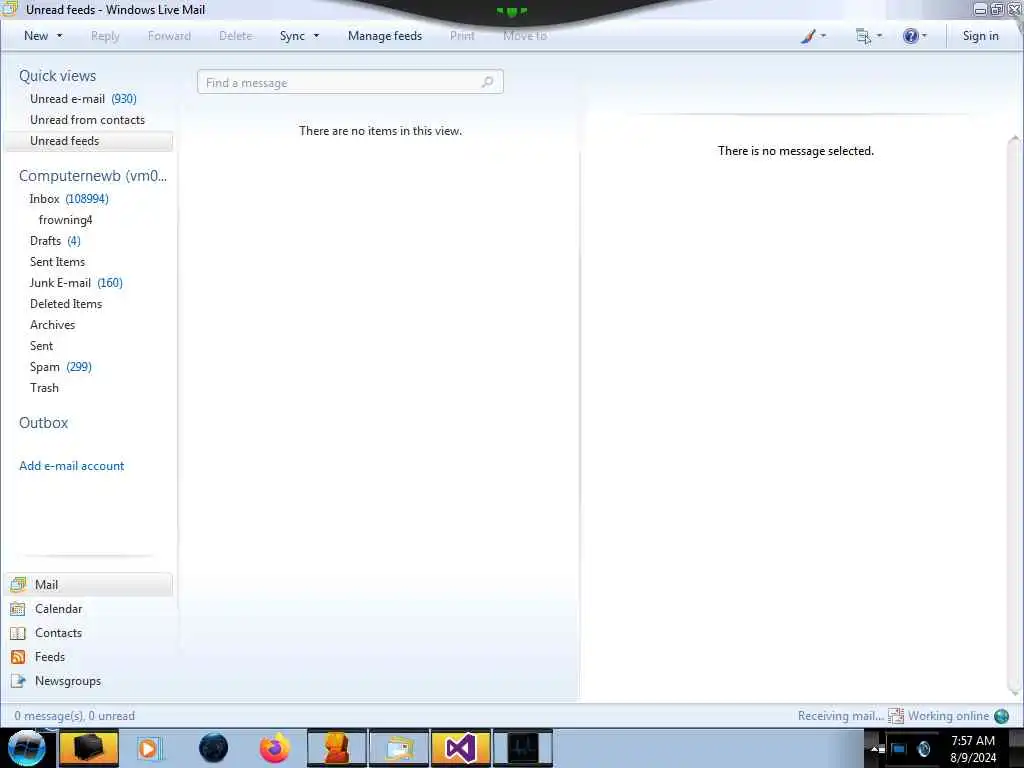
Task: Click the orange Feeds RSS icon
Action: [18, 657]
